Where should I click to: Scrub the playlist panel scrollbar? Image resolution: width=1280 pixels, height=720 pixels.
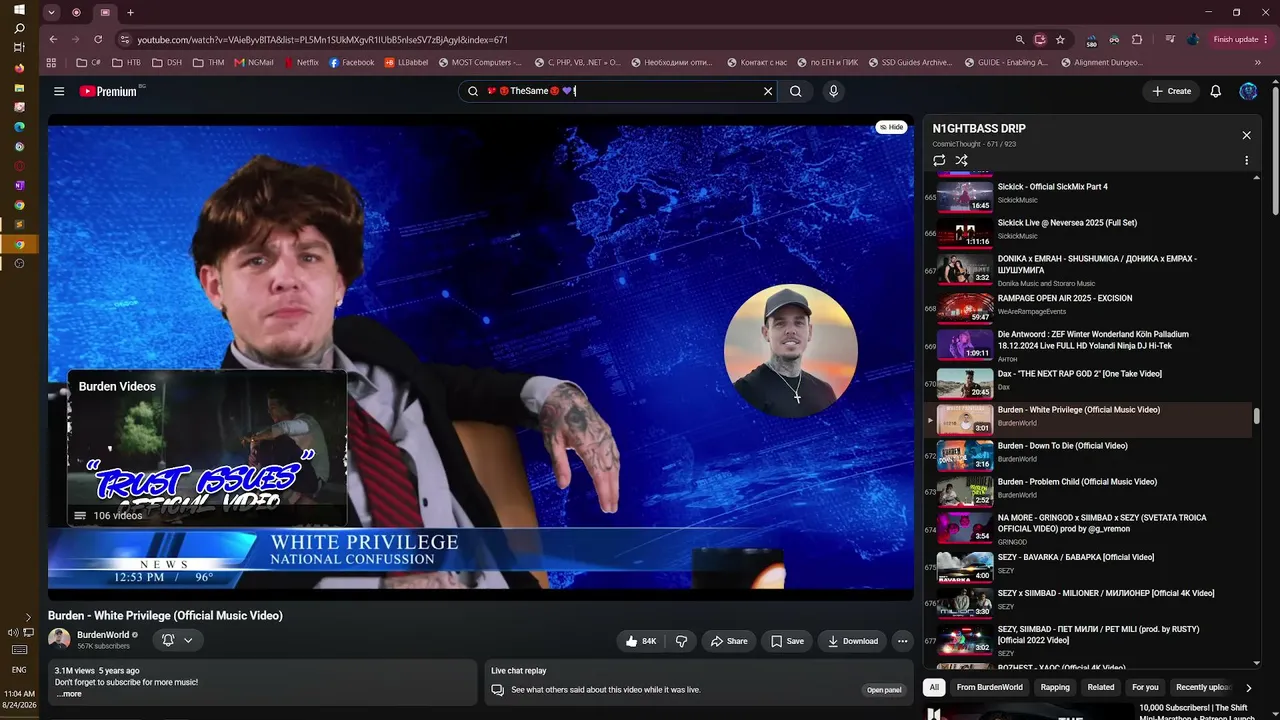click(1257, 415)
